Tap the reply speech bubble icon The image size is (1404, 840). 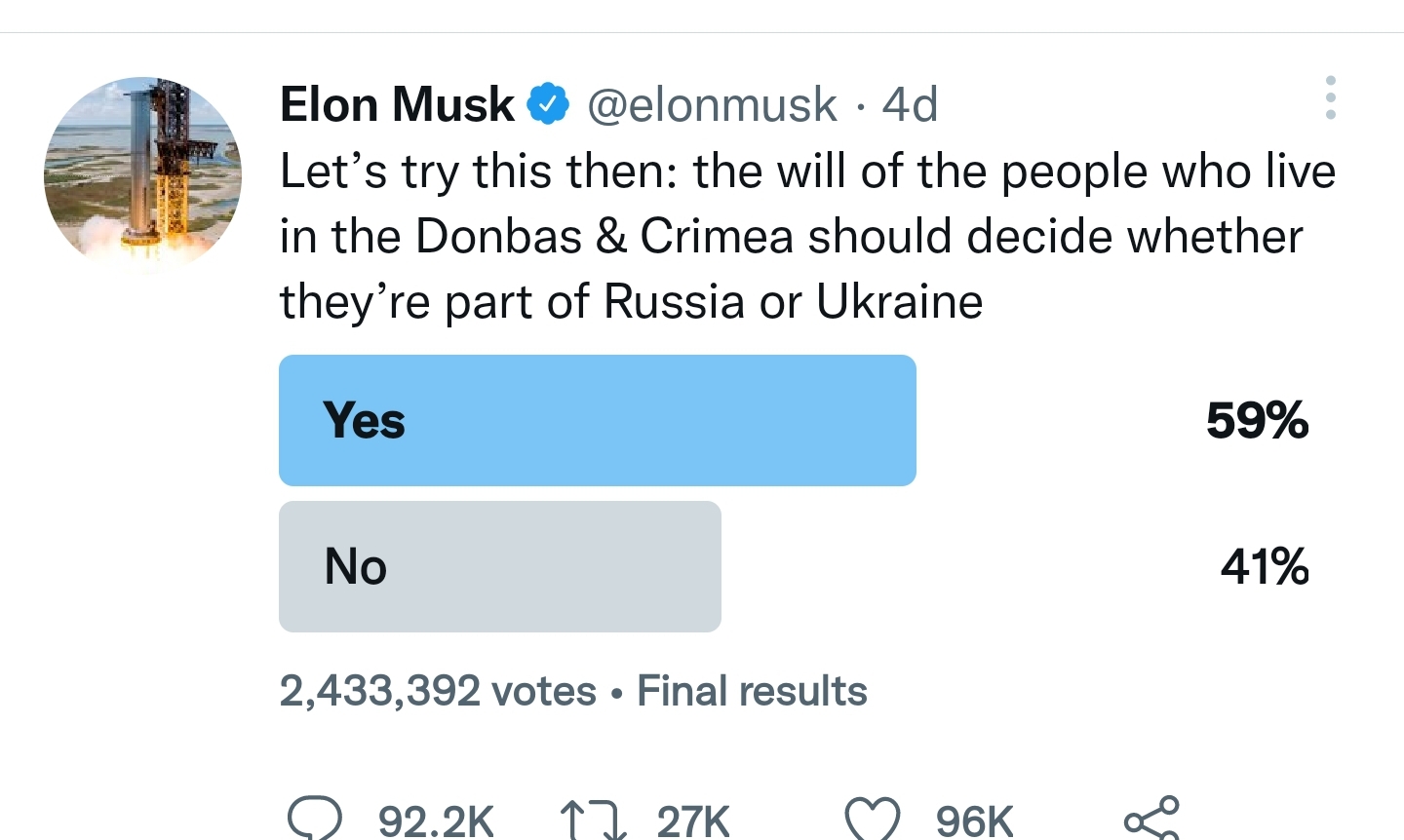click(x=315, y=819)
